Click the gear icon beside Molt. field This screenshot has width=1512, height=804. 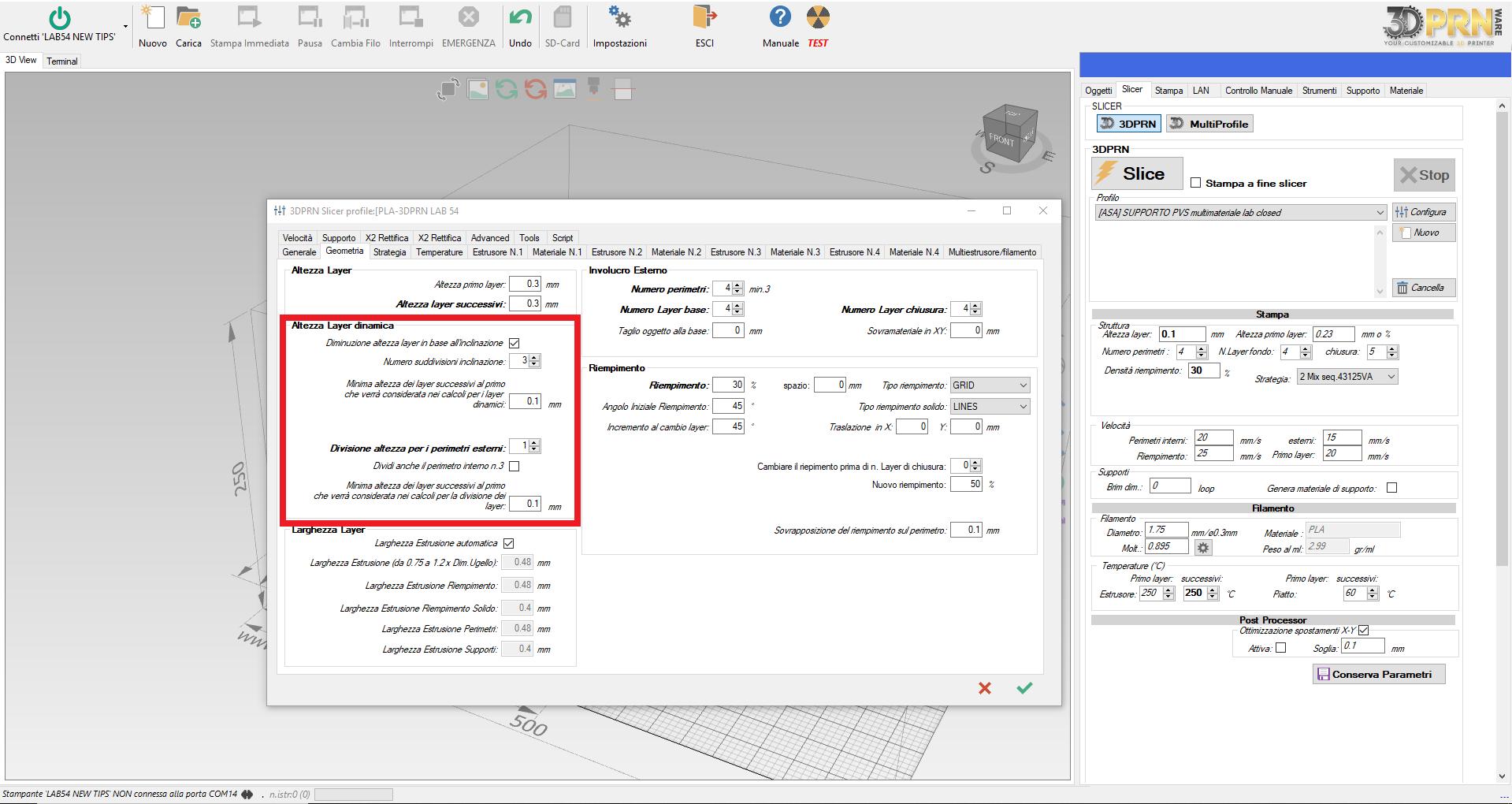1203,547
